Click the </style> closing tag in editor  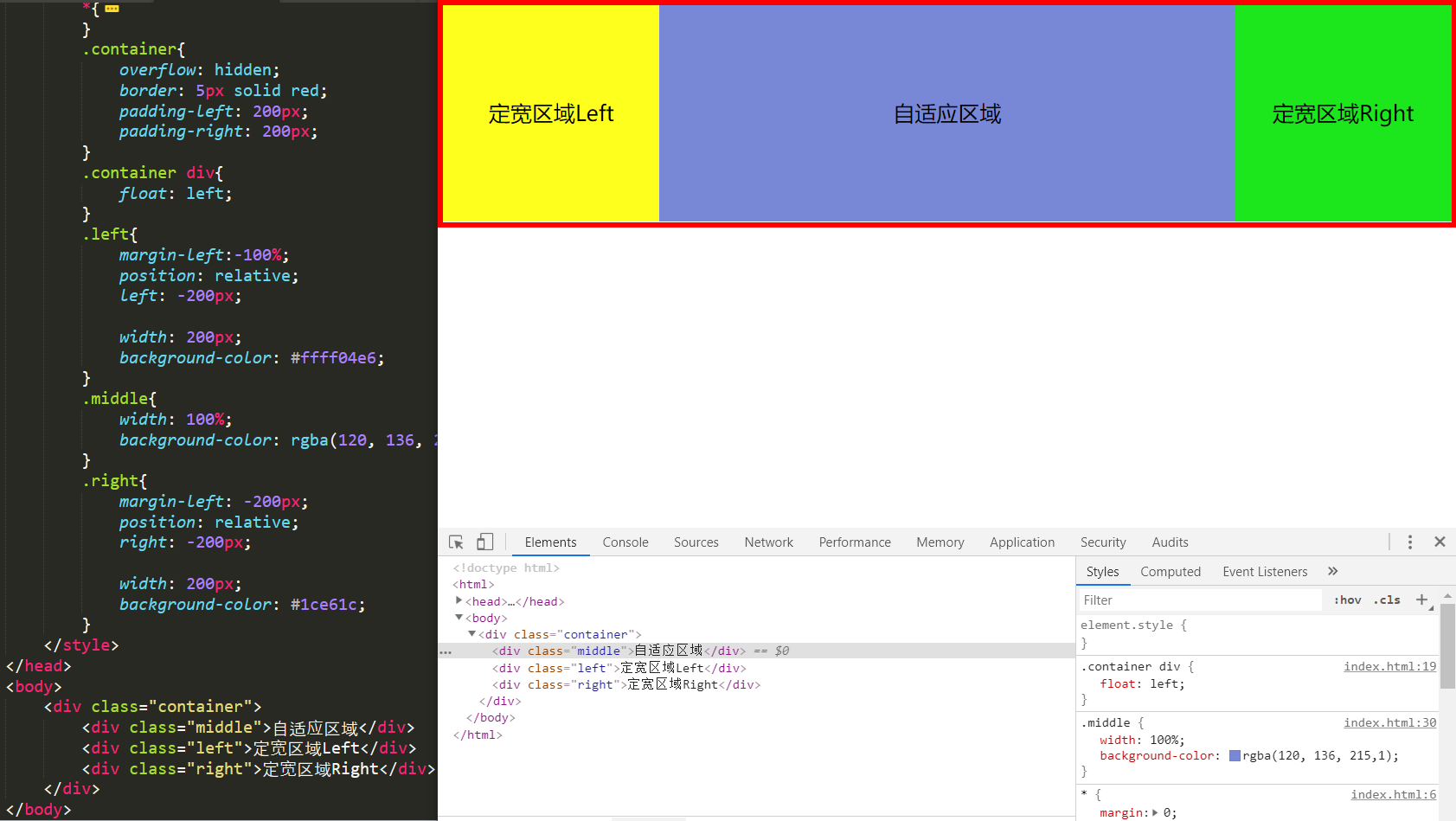[x=81, y=645]
